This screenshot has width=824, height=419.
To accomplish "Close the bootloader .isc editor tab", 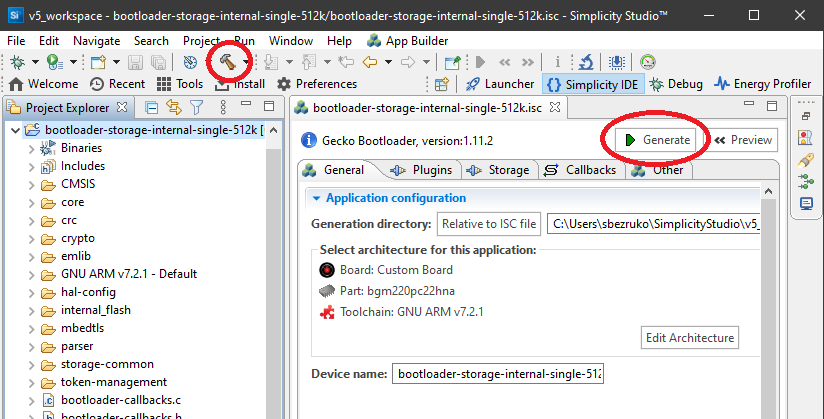I will [x=555, y=108].
